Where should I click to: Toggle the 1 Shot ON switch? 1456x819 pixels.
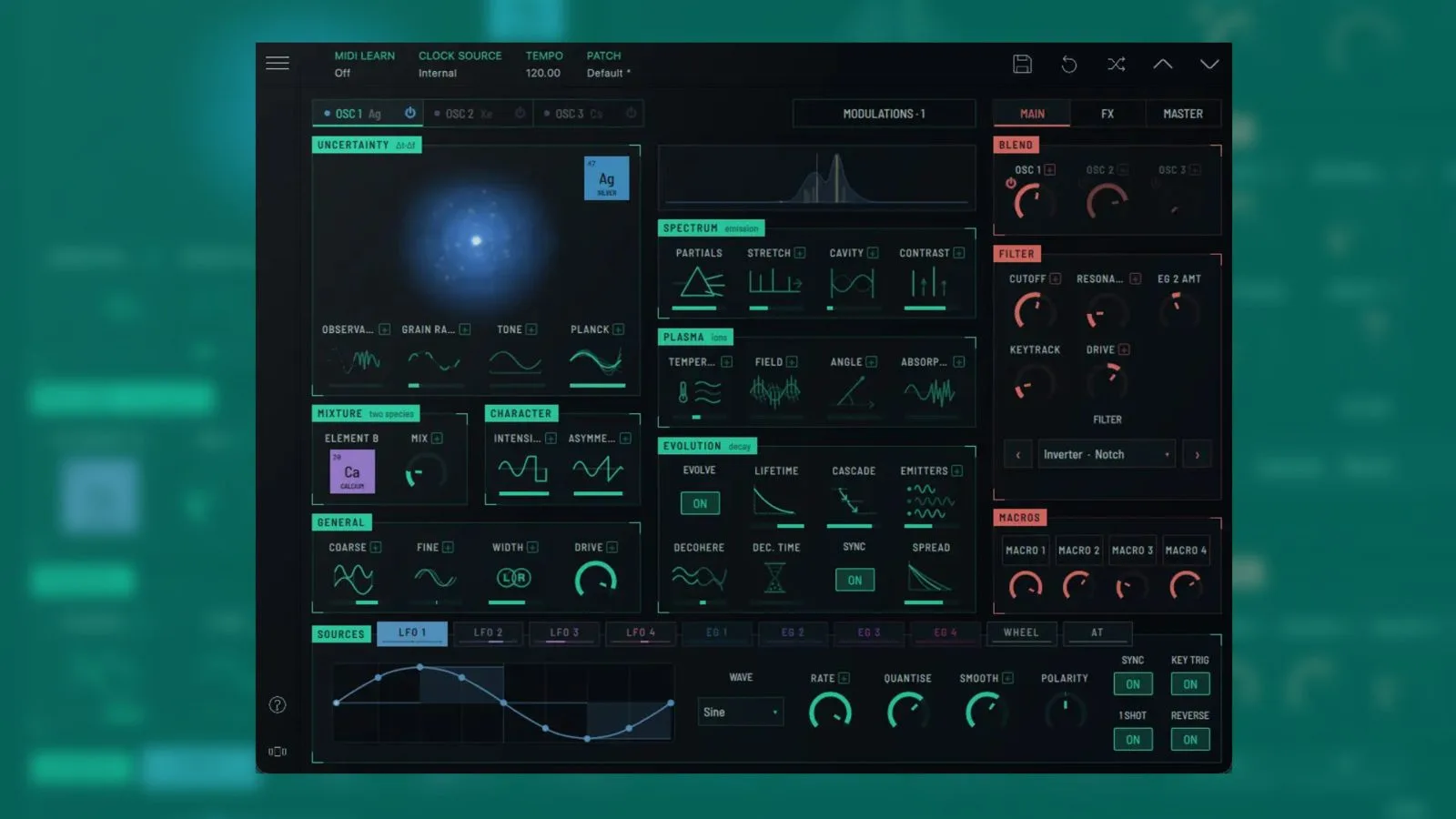[x=1133, y=740]
